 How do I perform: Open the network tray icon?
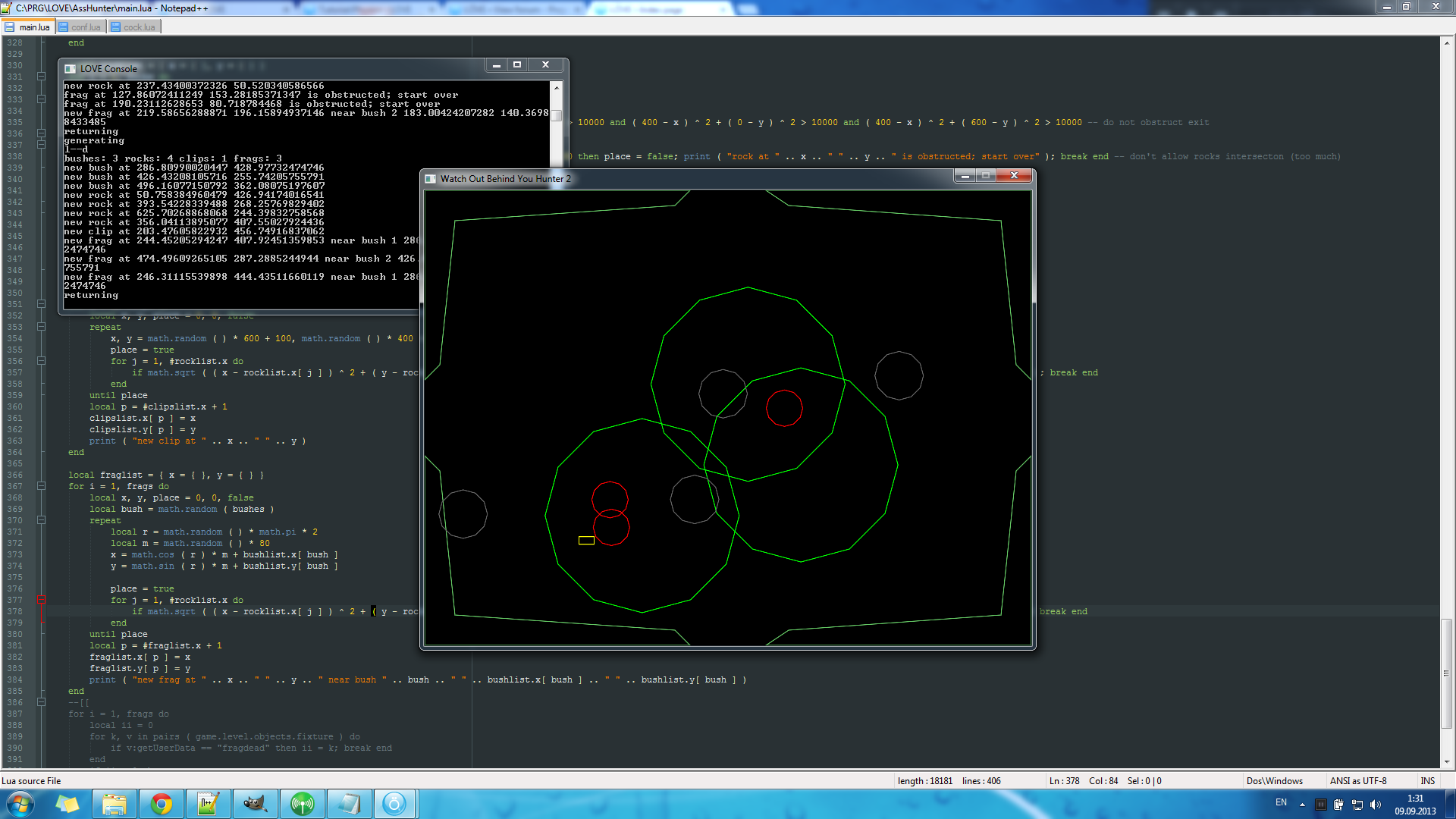pos(1357,805)
